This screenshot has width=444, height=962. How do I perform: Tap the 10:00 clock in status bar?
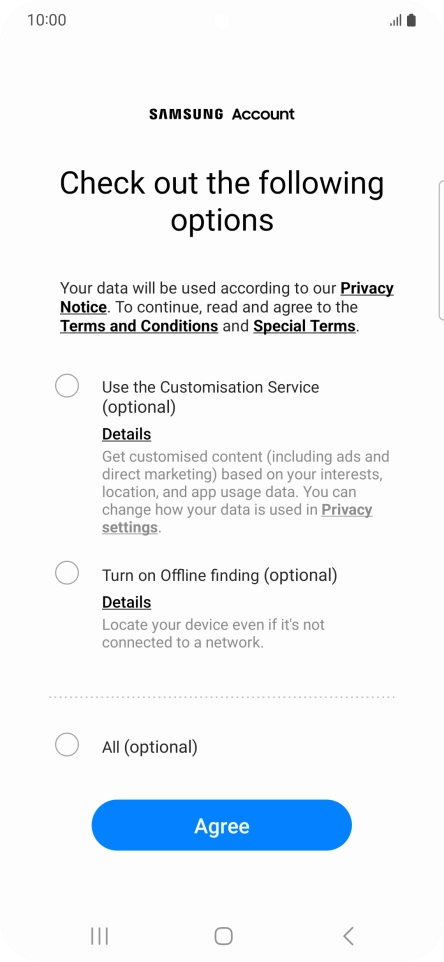point(47,20)
